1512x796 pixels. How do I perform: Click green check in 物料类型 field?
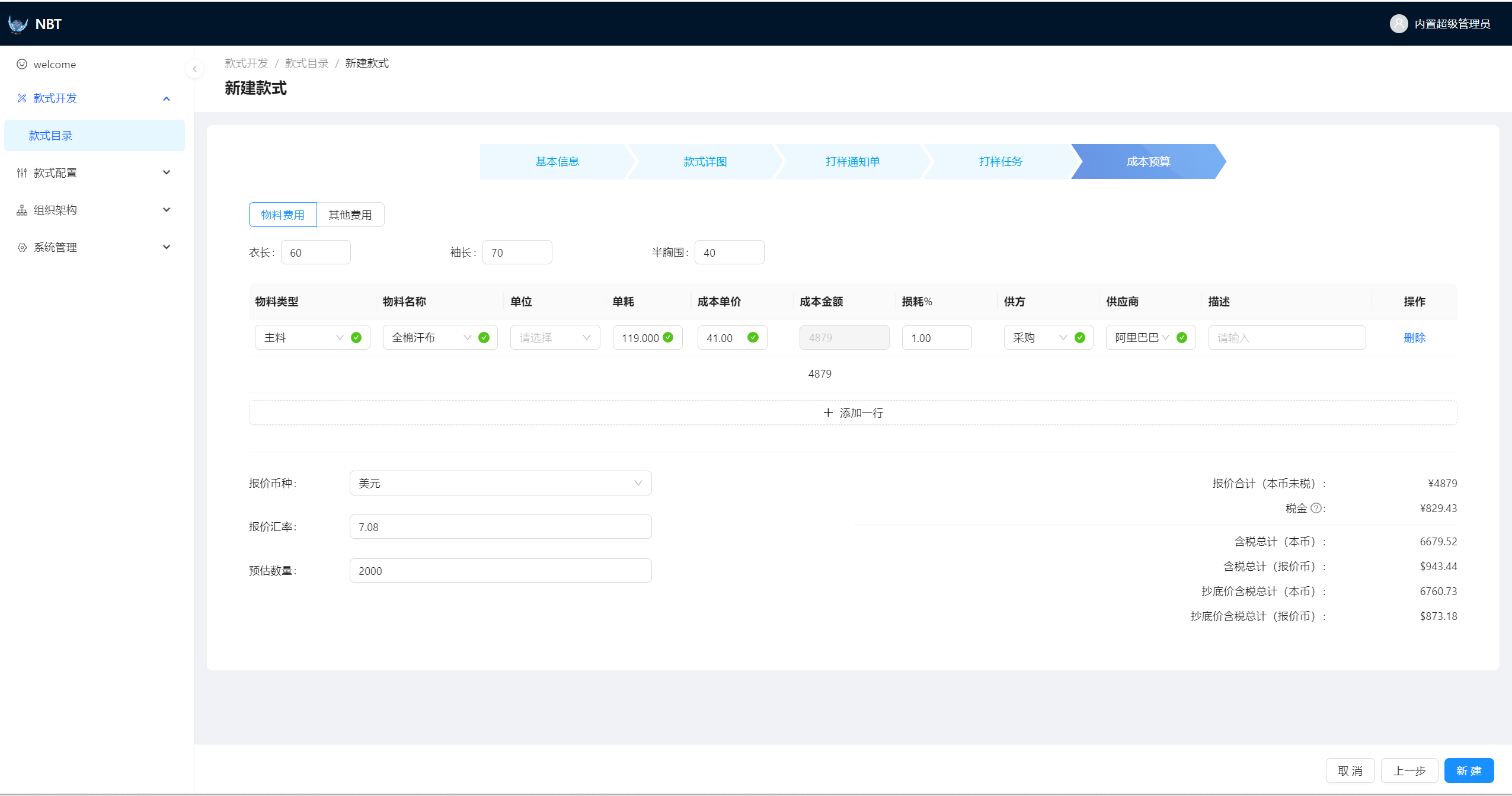click(x=356, y=337)
